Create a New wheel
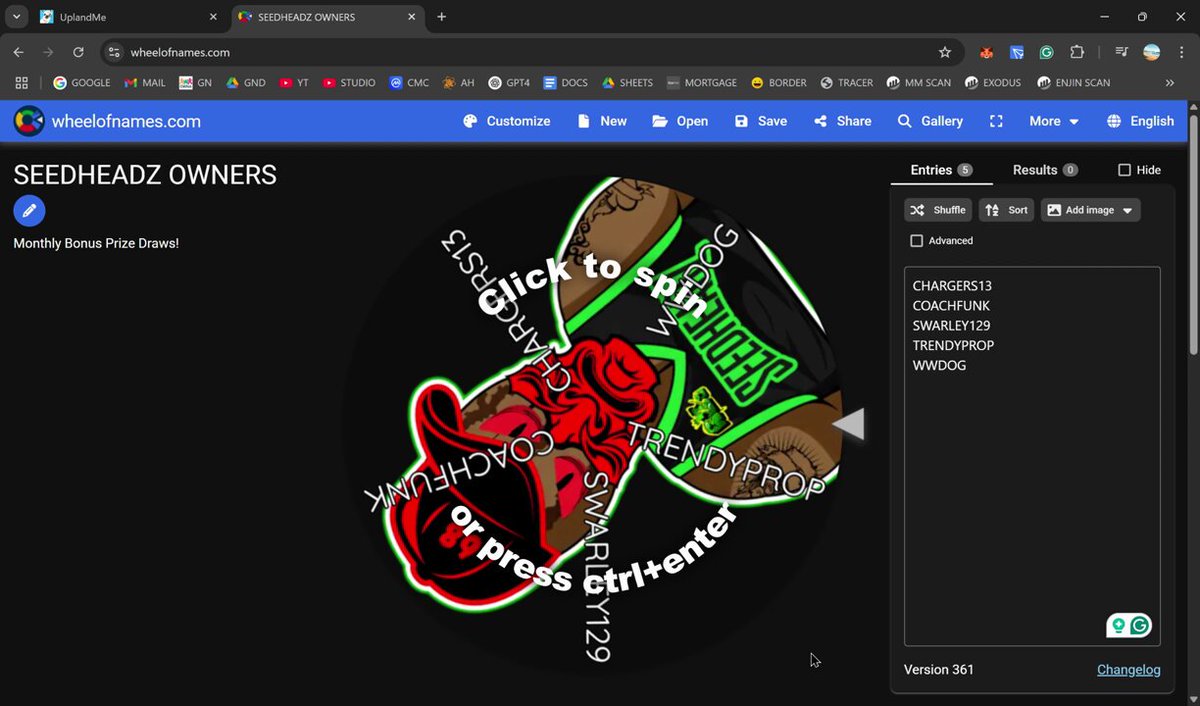This screenshot has height=706, width=1200. [602, 121]
